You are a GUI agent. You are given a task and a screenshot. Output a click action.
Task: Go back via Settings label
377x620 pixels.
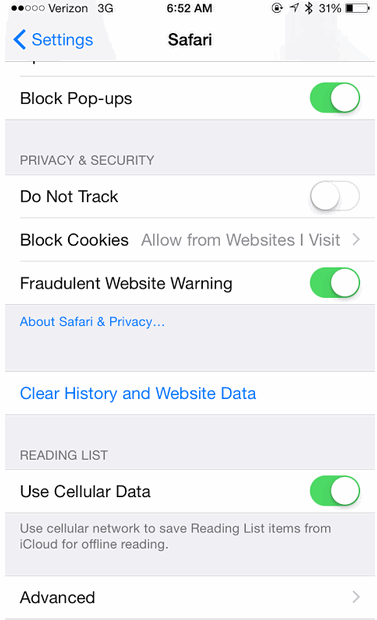tap(62, 40)
